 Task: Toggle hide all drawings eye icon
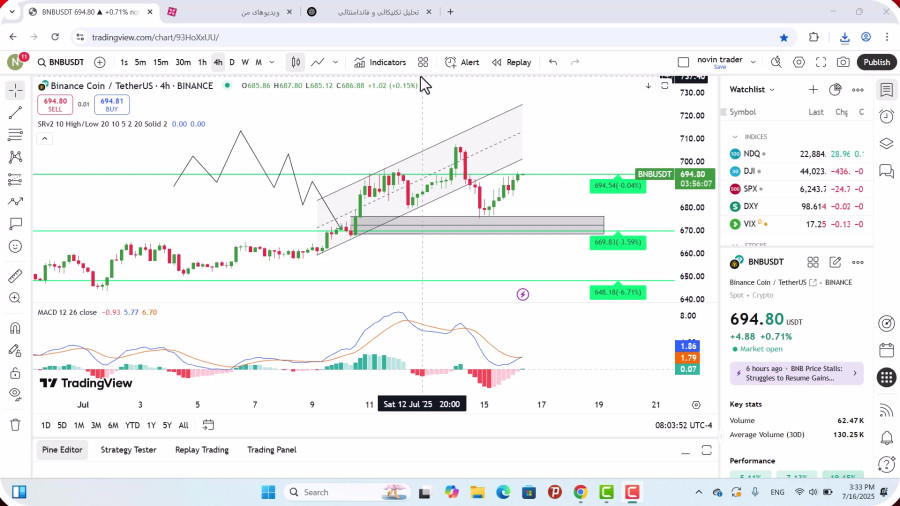point(15,394)
